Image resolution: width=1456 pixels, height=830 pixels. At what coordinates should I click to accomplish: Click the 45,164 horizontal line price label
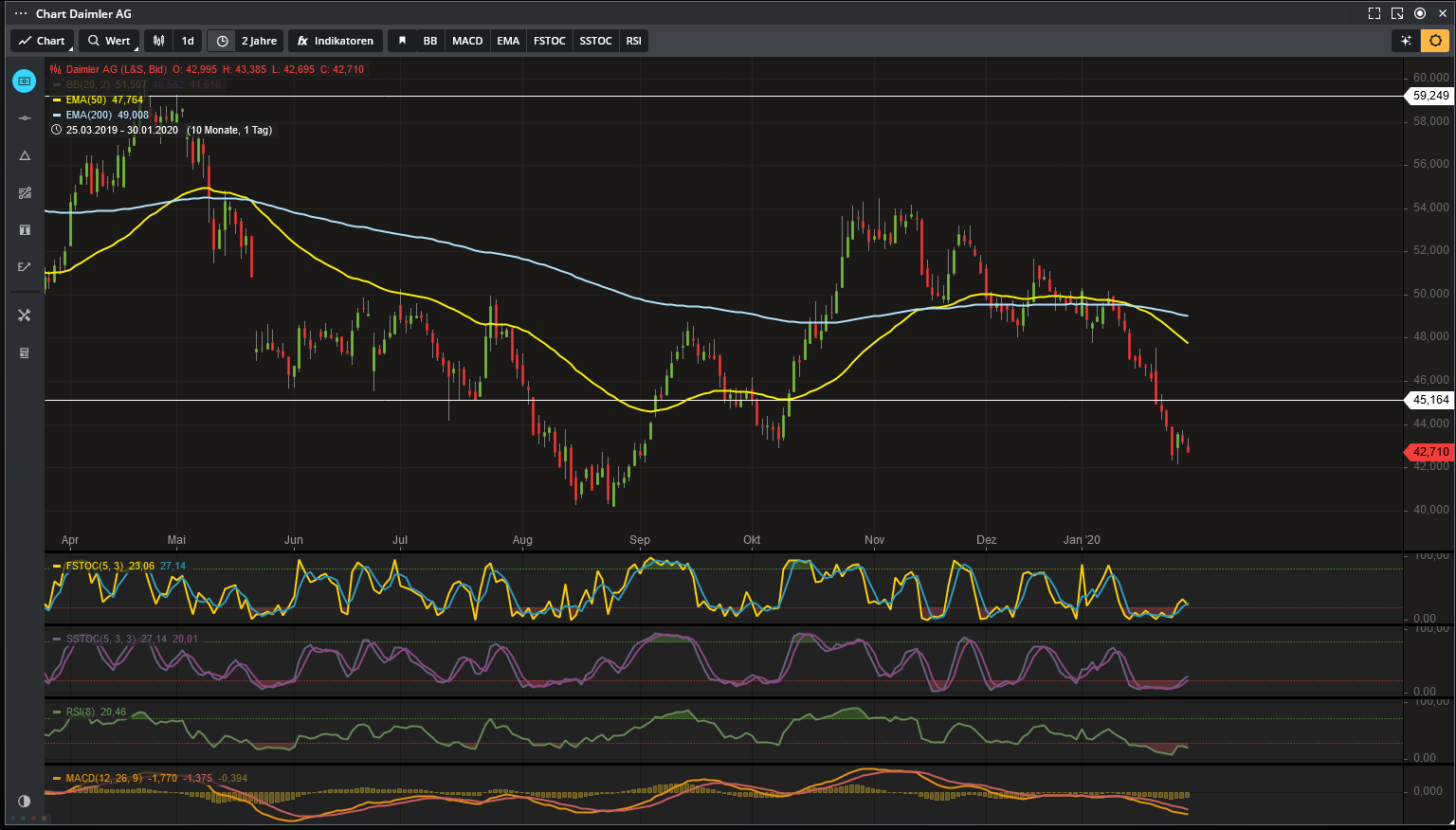pyautogui.click(x=1430, y=400)
